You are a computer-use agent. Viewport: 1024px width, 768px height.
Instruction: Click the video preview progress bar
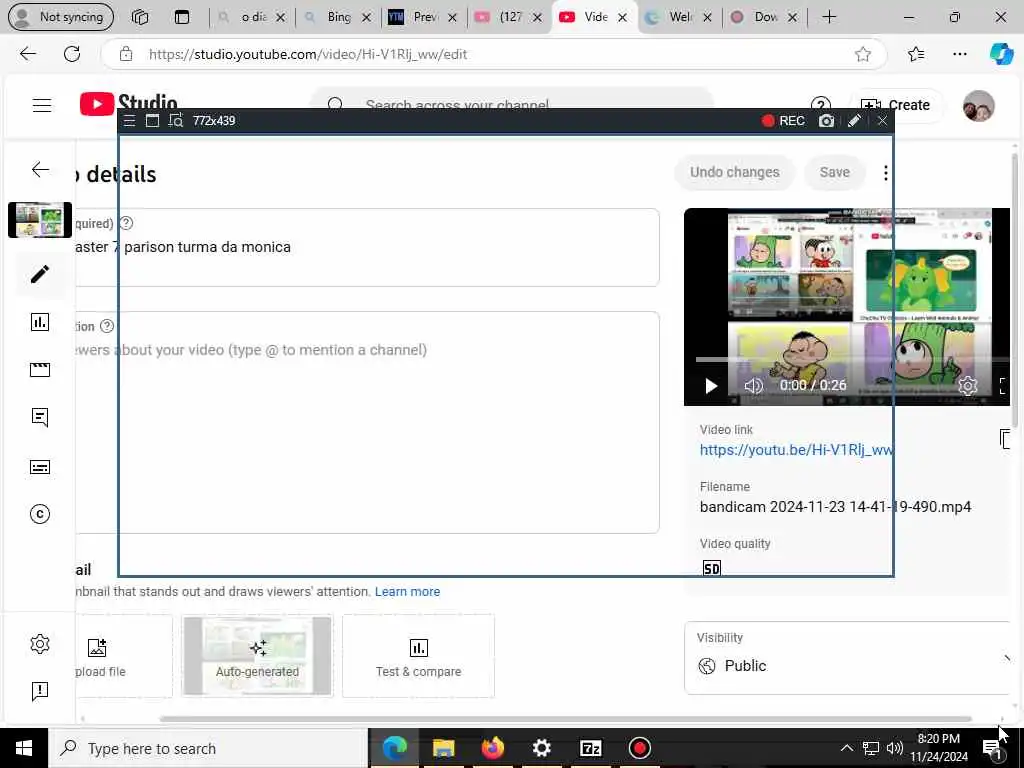[x=853, y=360]
